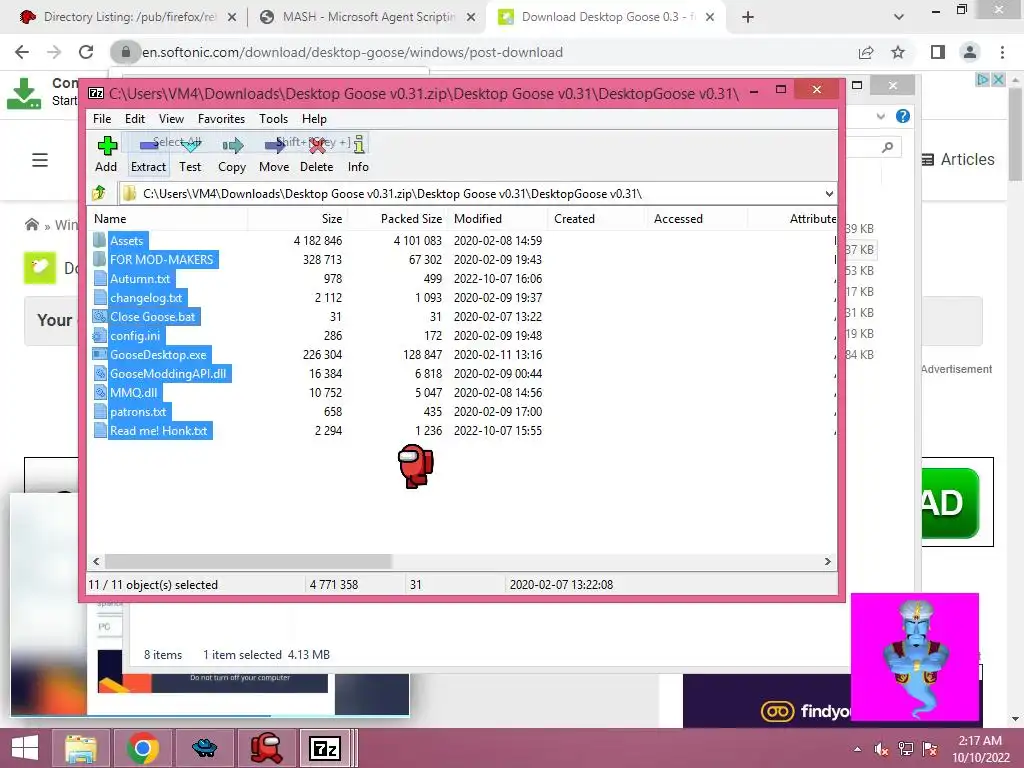The width and height of the screenshot is (1024, 768).
Task: Open the Chrome tab search chevron
Action: point(899,17)
